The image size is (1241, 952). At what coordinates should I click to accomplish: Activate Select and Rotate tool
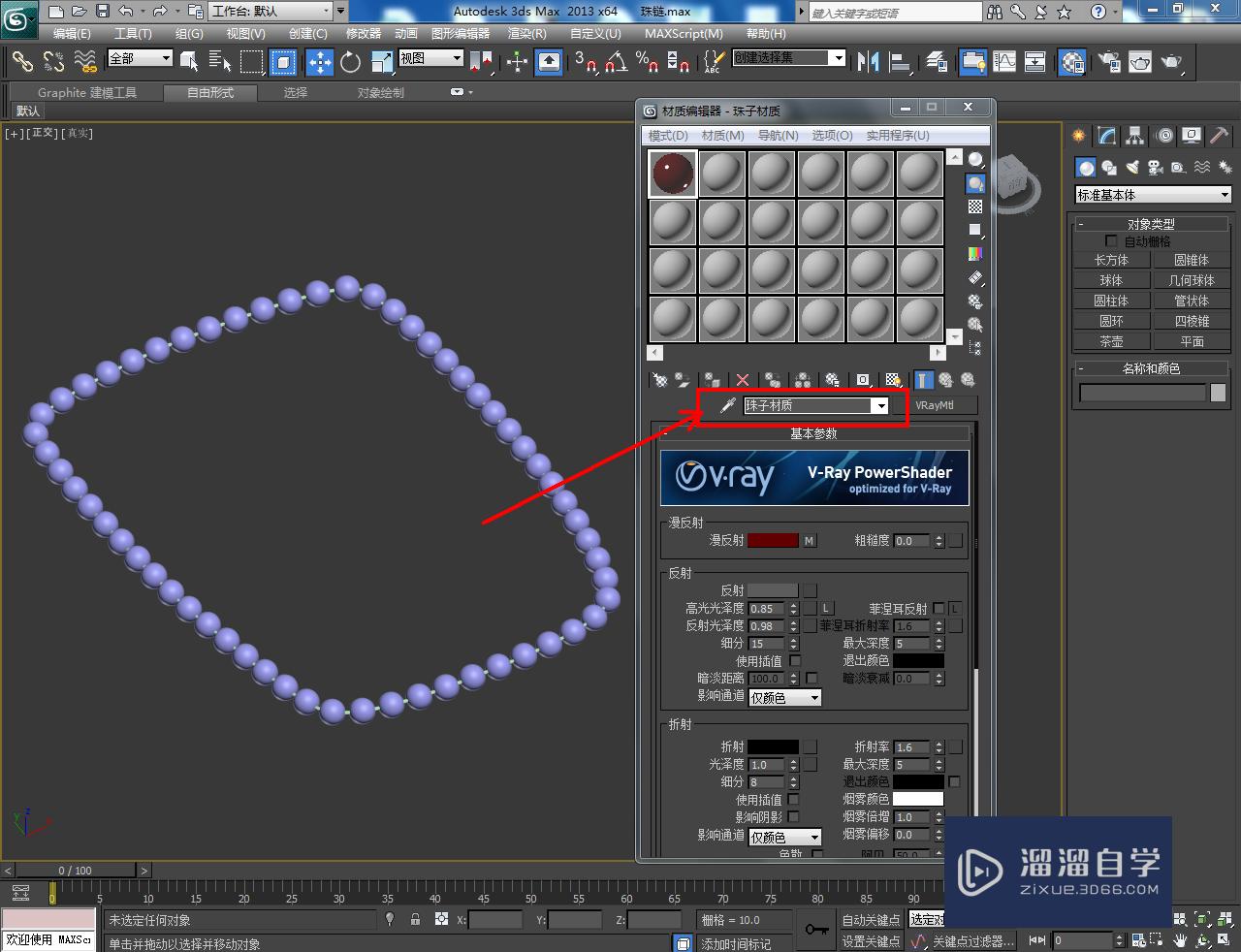tap(350, 62)
